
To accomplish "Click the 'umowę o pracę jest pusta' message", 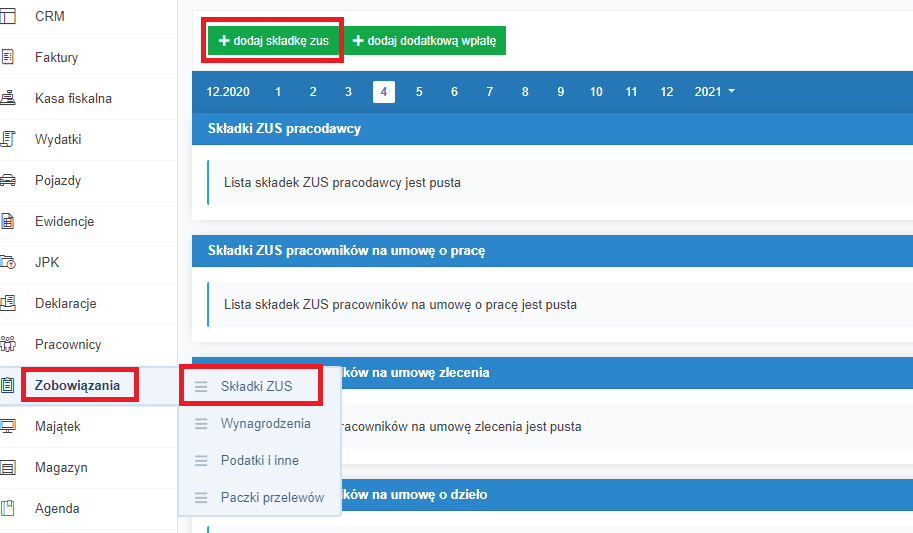I will [401, 305].
